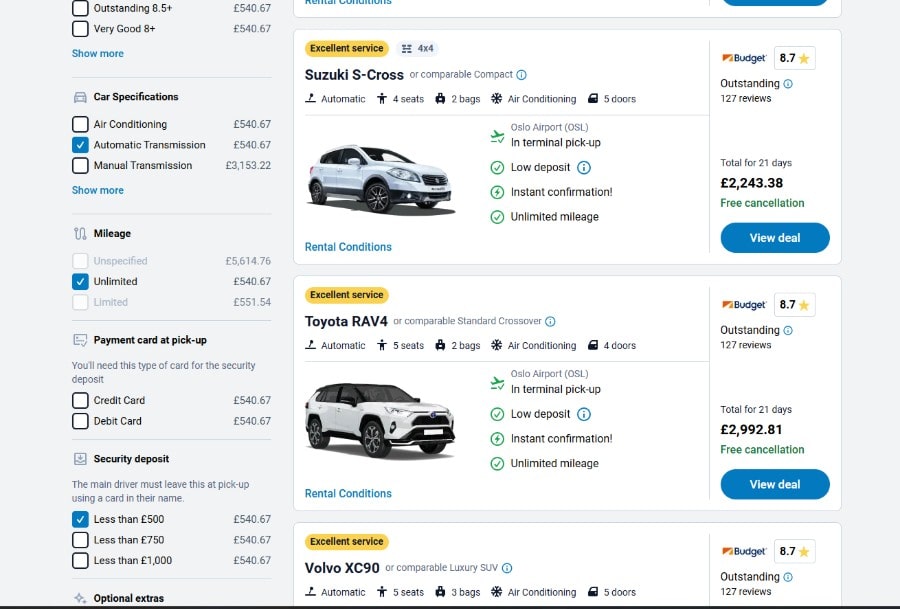This screenshot has height=609, width=900.
Task: Click Excellent service badge on Suzuki S-Cross
Action: 347,49
